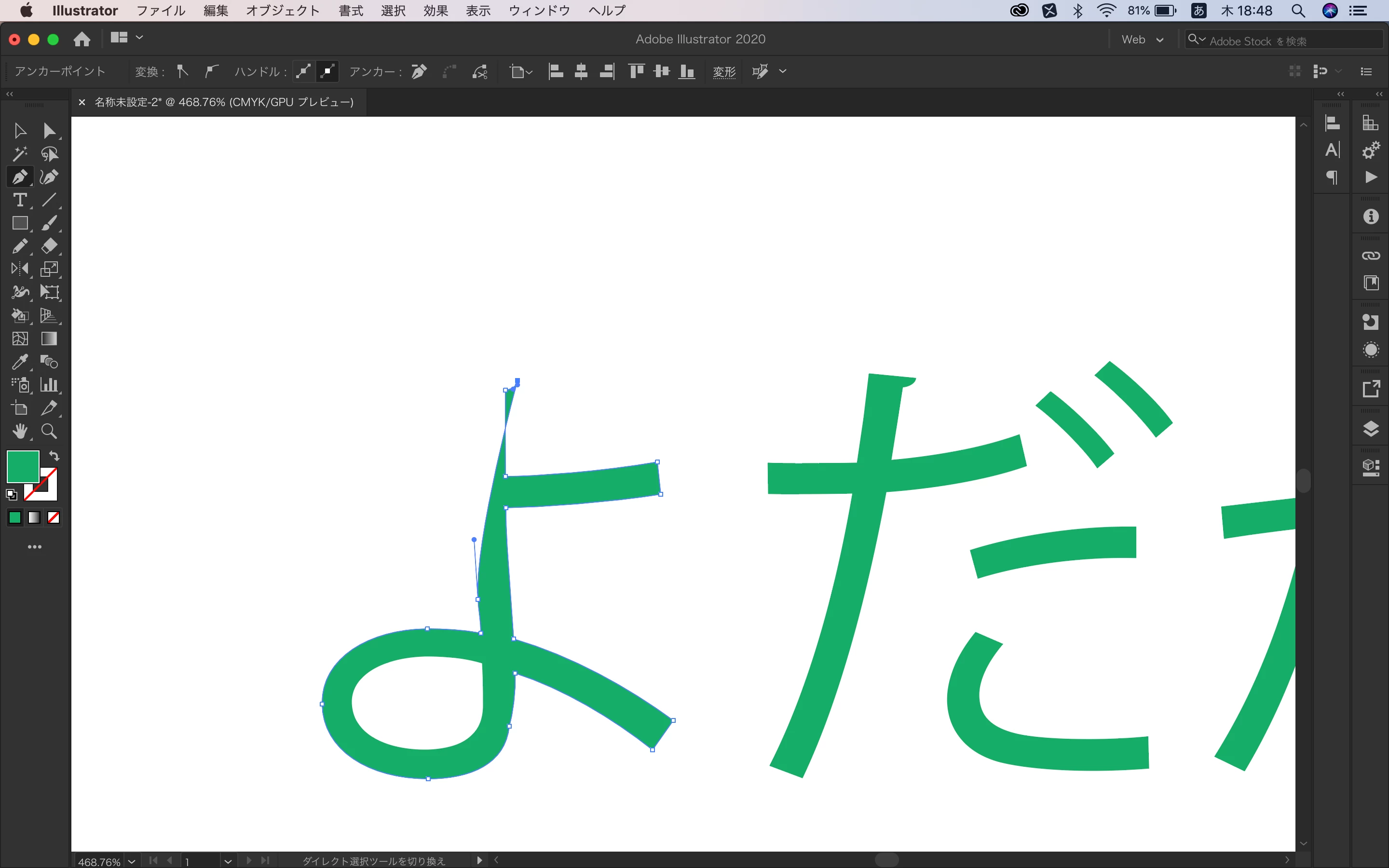Select the Type tool
Image resolution: width=1389 pixels, height=868 pixels.
(19, 200)
